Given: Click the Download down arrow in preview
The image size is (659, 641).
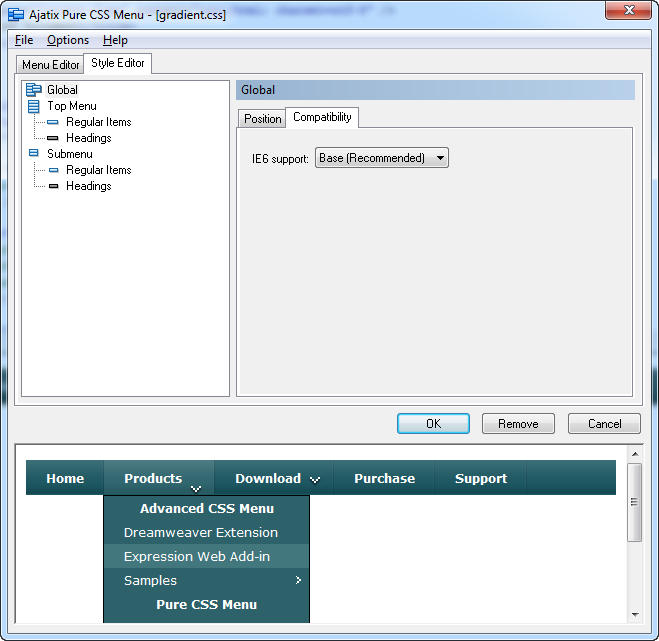Looking at the screenshot, I should click(315, 480).
